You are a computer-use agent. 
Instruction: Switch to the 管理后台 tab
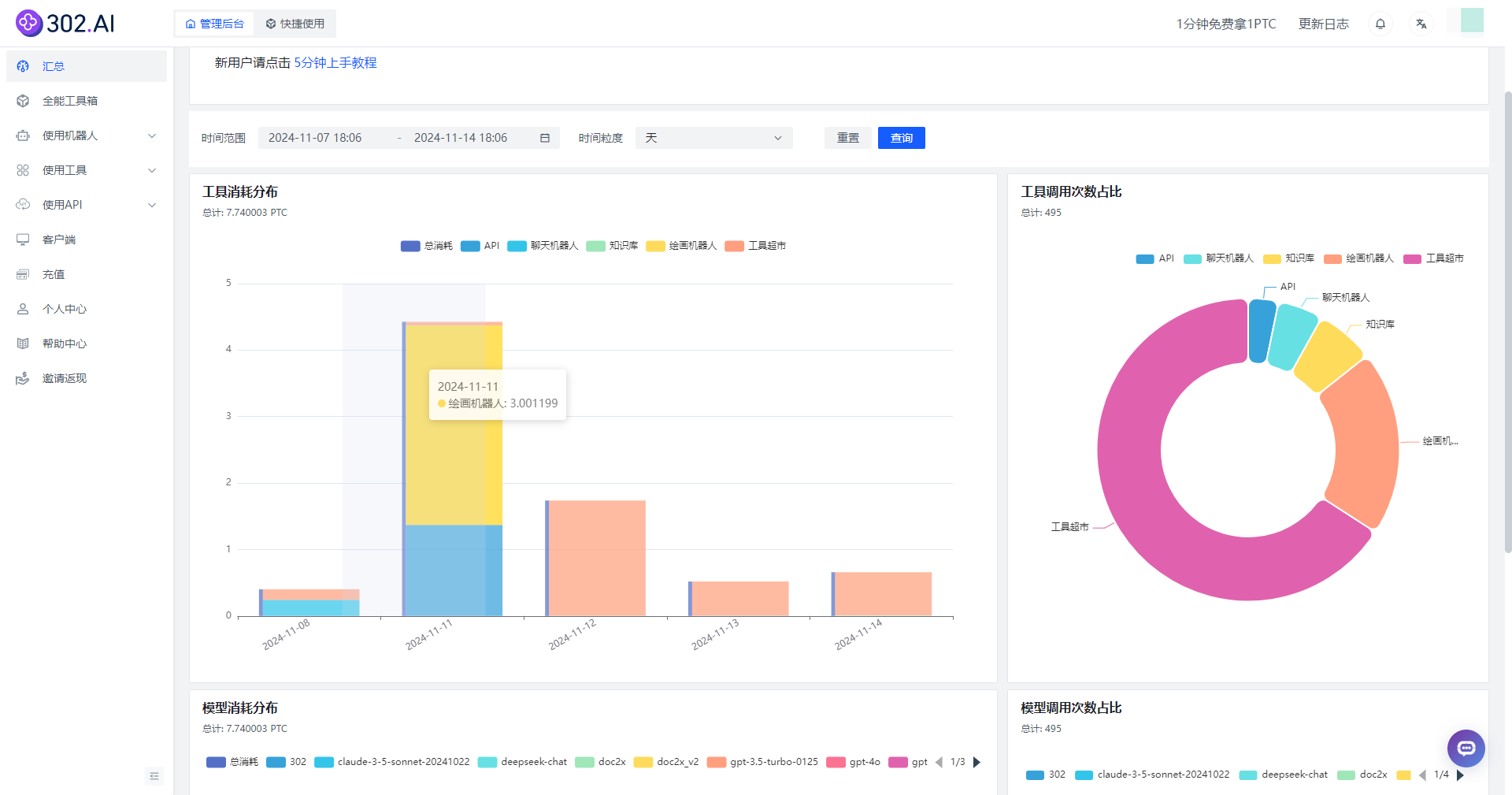[214, 24]
